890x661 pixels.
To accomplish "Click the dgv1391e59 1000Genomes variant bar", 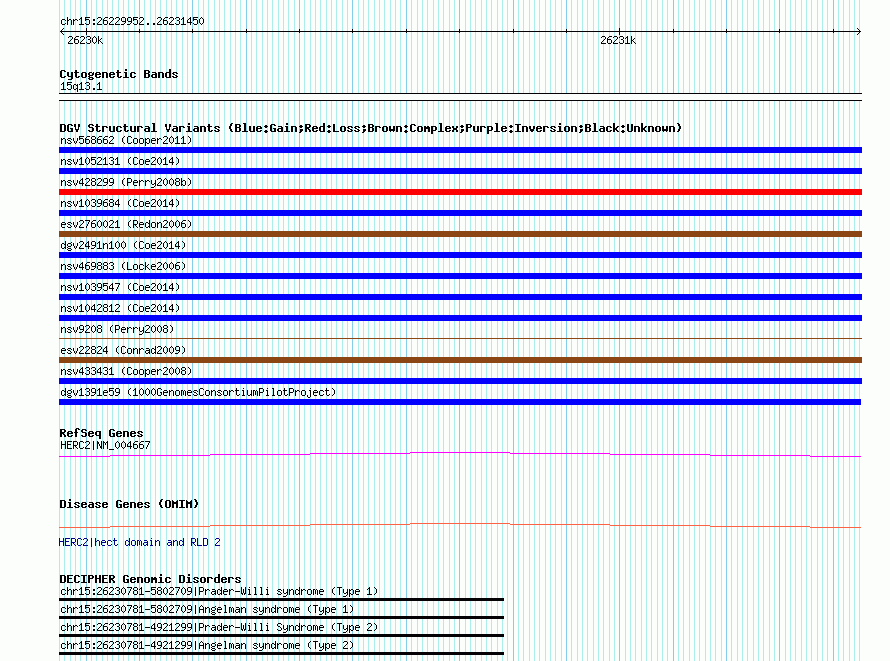I will (460, 402).
